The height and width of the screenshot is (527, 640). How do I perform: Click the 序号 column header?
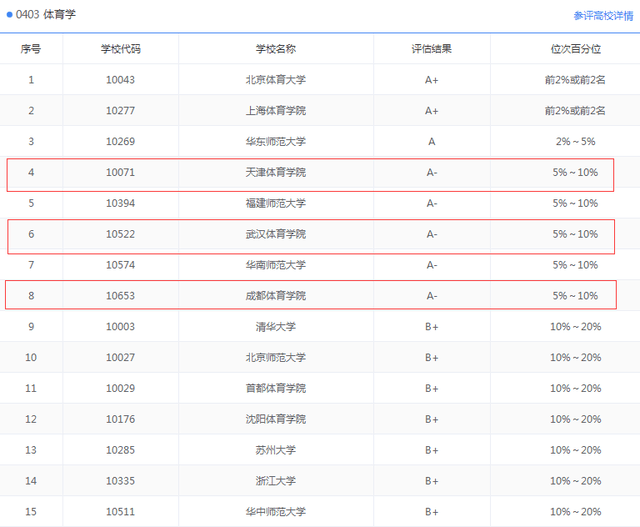[x=31, y=49]
